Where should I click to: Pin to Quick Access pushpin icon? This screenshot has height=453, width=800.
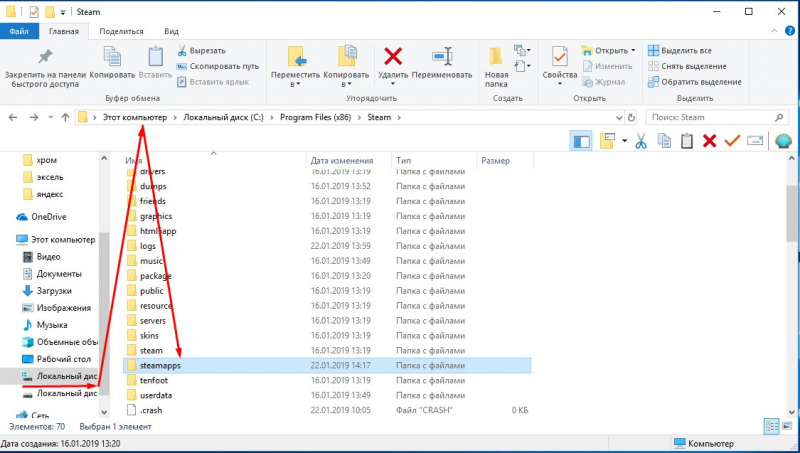click(x=45, y=57)
